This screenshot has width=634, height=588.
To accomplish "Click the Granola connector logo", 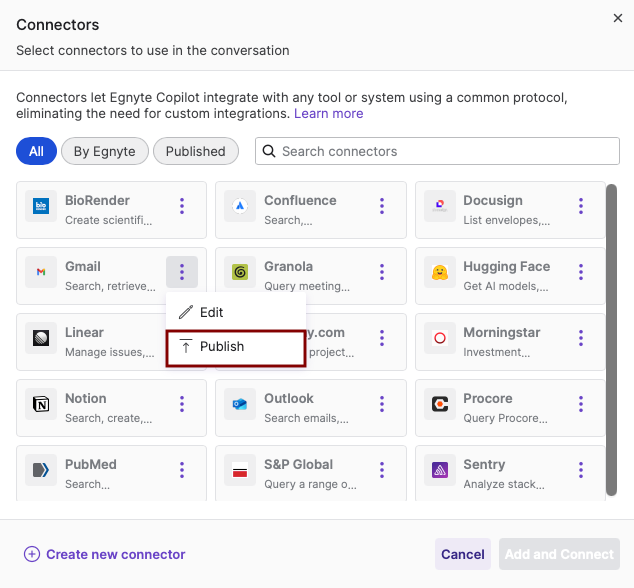I will tap(240, 272).
